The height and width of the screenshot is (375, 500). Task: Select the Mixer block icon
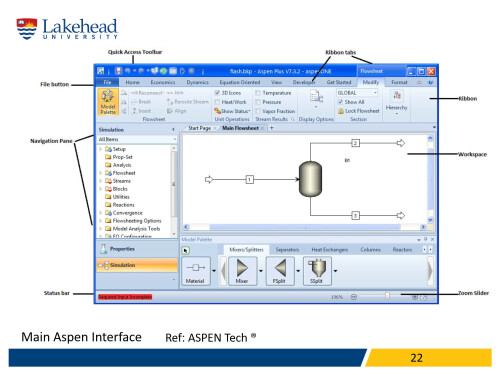click(242, 271)
